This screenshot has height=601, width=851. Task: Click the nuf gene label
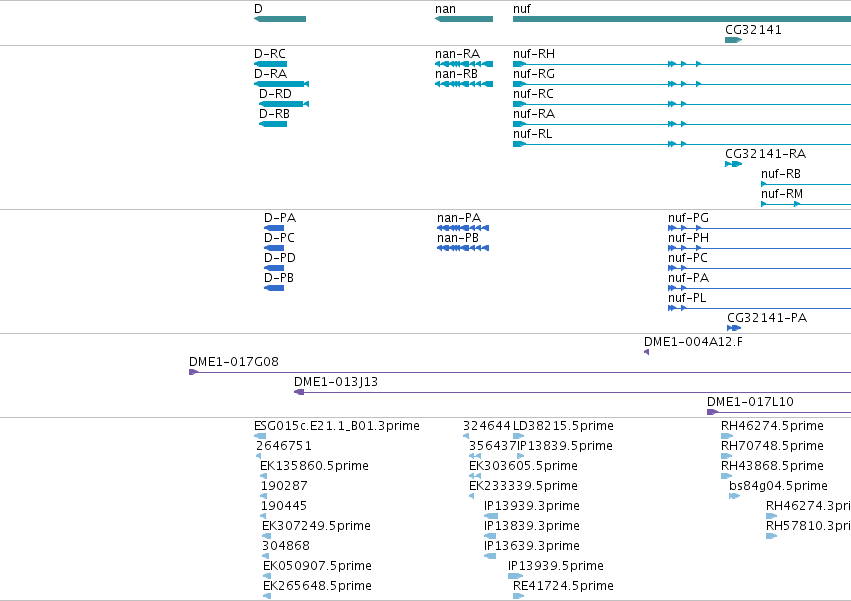pyautogui.click(x=522, y=9)
